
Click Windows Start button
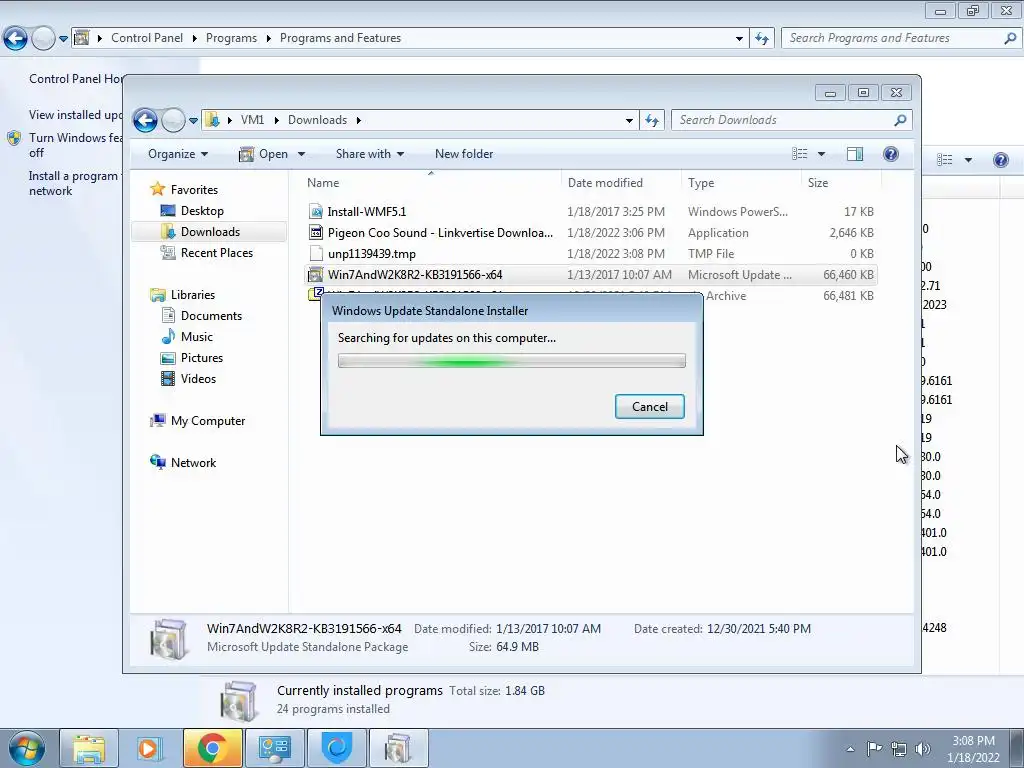27,748
